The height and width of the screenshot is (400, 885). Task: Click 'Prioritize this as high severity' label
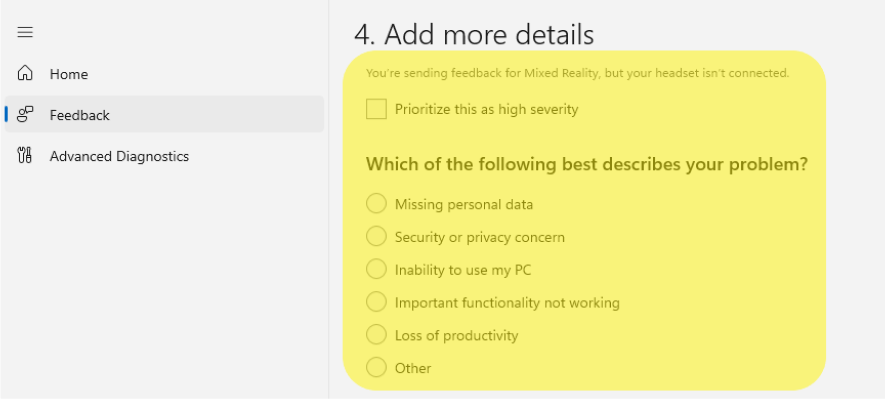pos(487,109)
